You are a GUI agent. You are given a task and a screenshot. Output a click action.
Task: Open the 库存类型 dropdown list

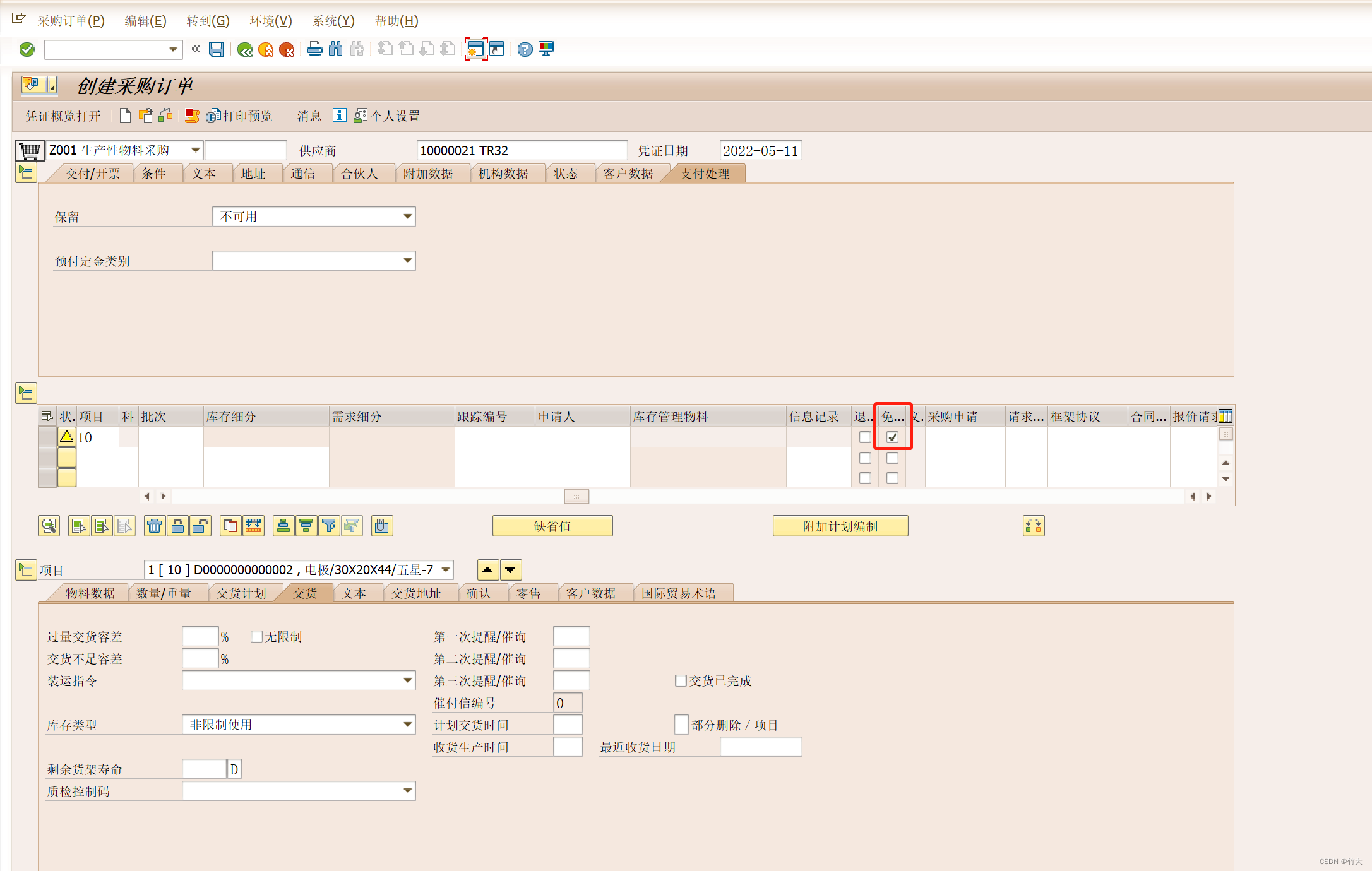coord(408,725)
